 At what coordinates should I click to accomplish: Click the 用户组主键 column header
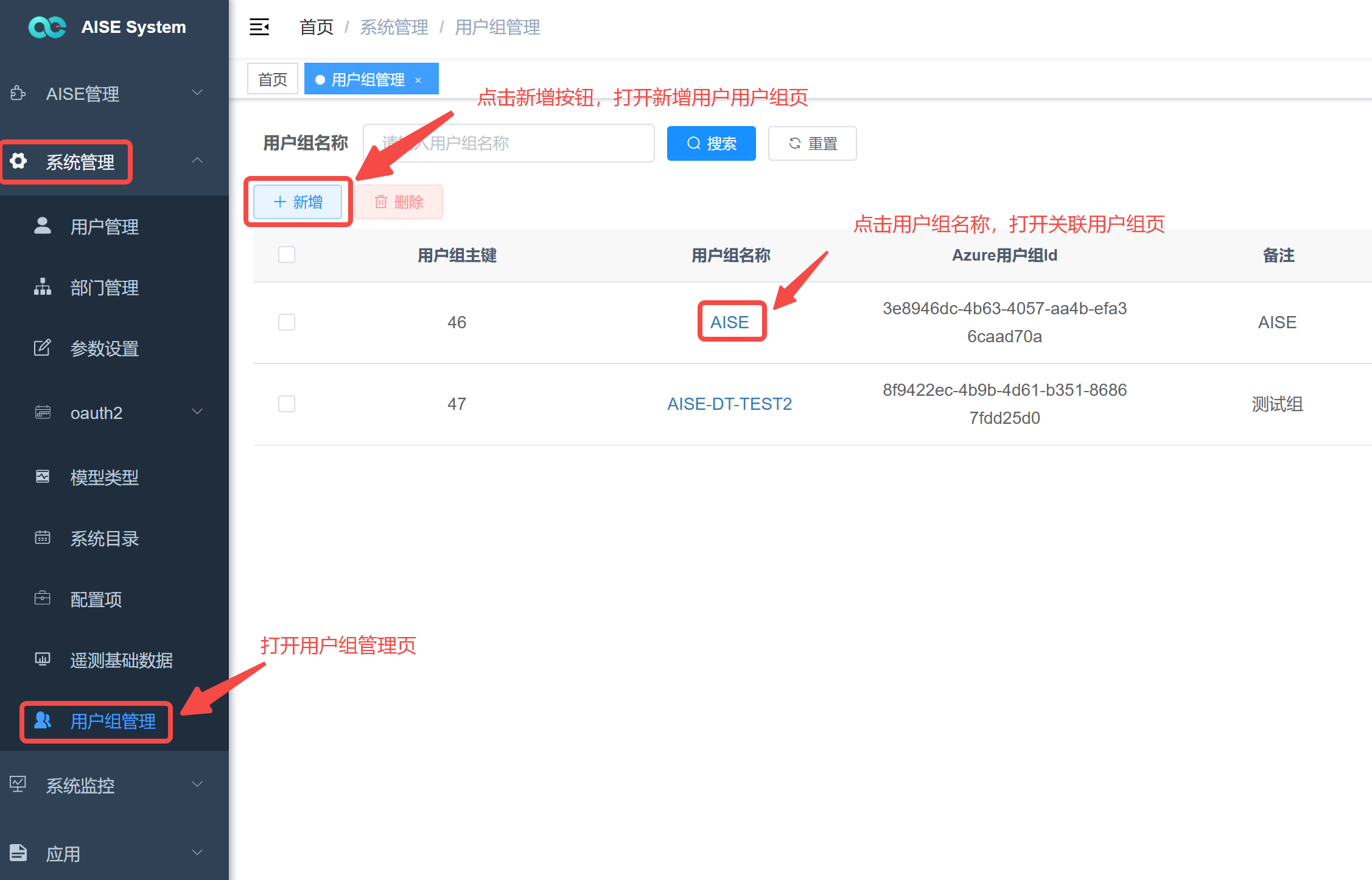click(457, 255)
